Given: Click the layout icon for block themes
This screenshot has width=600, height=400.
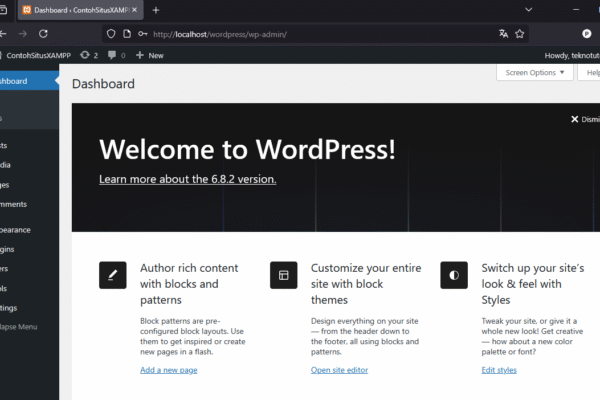Looking at the screenshot, I should [x=284, y=275].
